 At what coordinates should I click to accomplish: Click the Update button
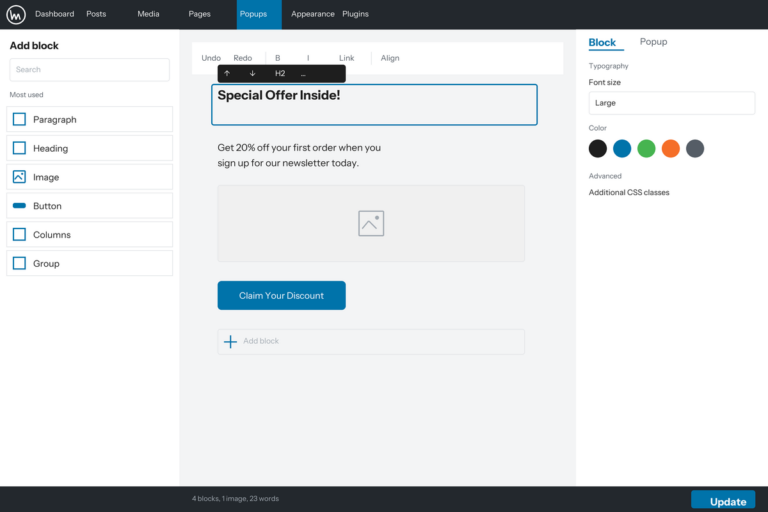tap(723, 501)
